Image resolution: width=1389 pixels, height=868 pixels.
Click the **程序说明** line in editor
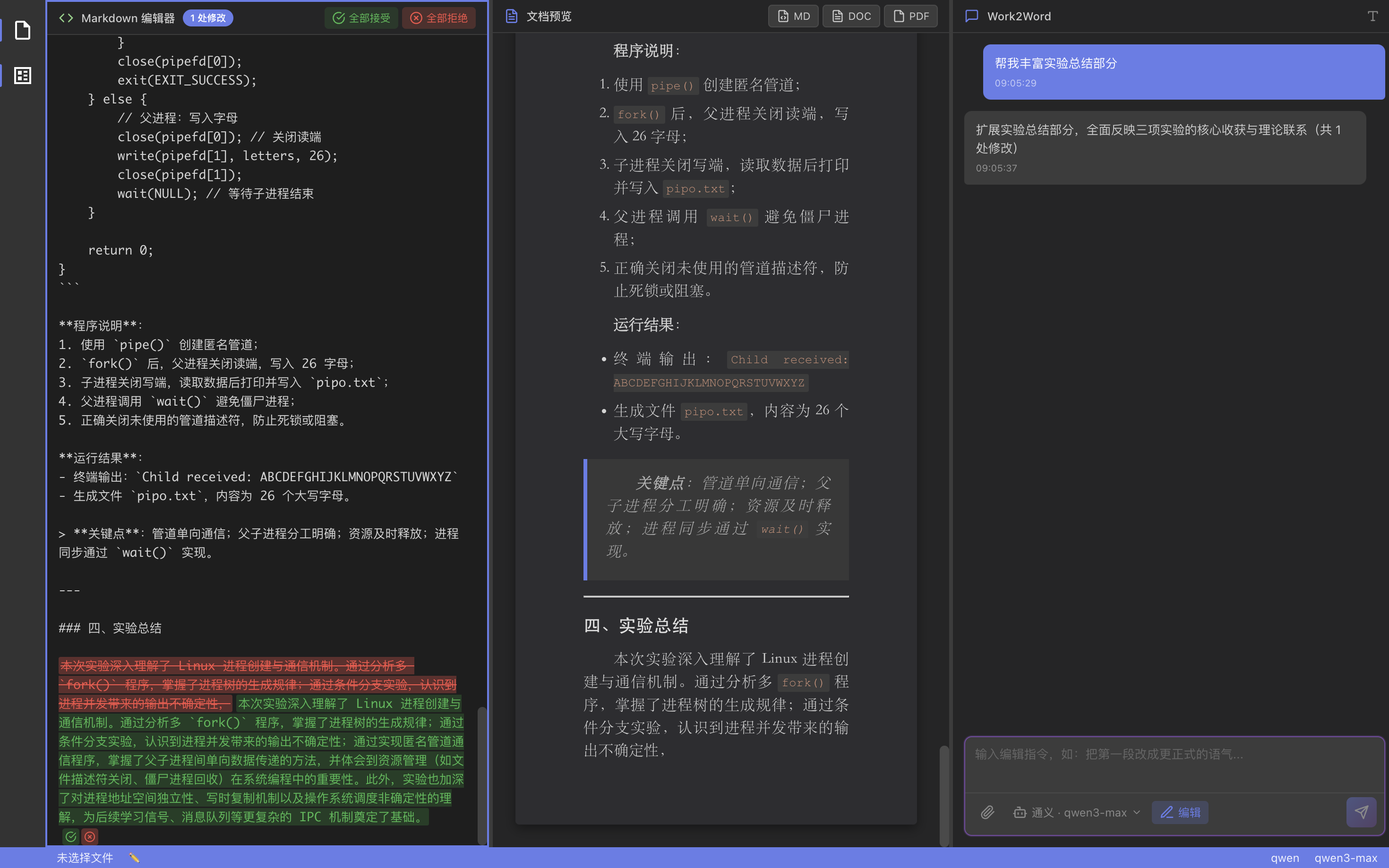coord(101,325)
